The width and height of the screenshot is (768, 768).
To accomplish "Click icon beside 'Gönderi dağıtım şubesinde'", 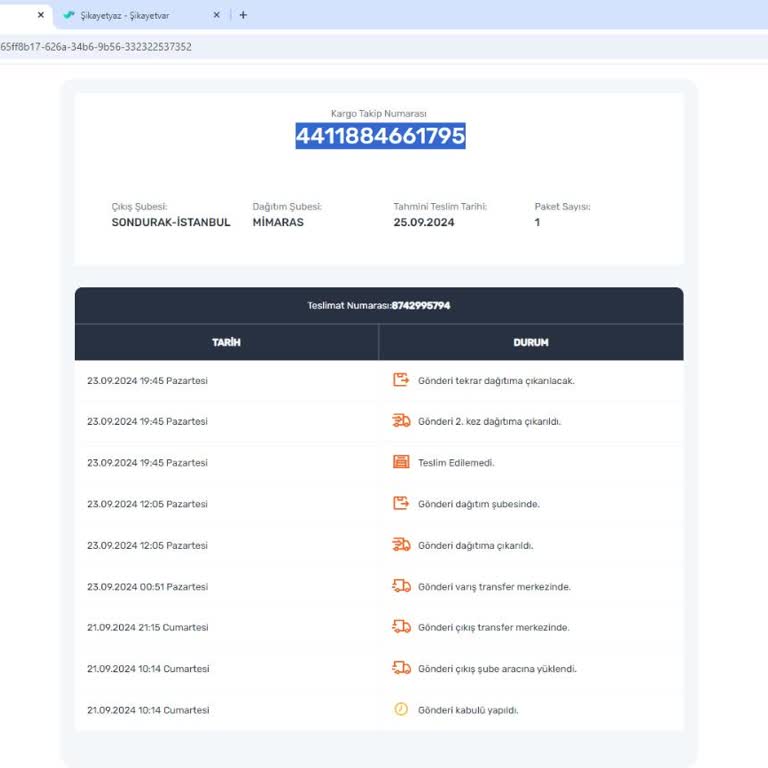I will [401, 504].
